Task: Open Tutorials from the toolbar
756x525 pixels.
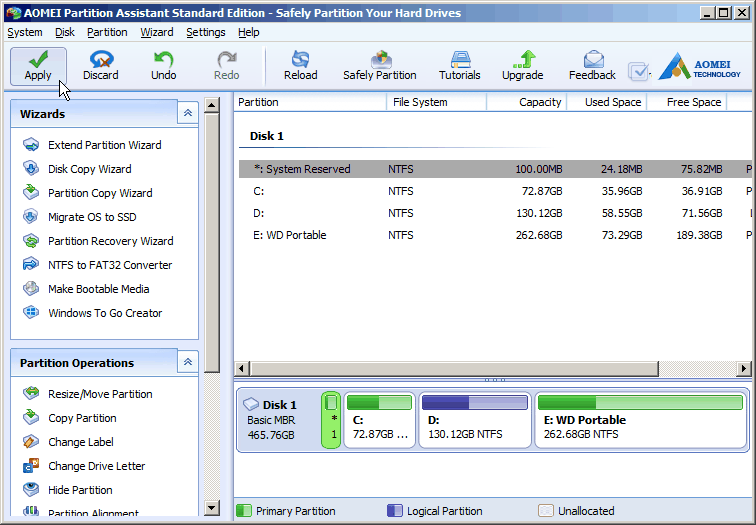Action: [x=459, y=66]
